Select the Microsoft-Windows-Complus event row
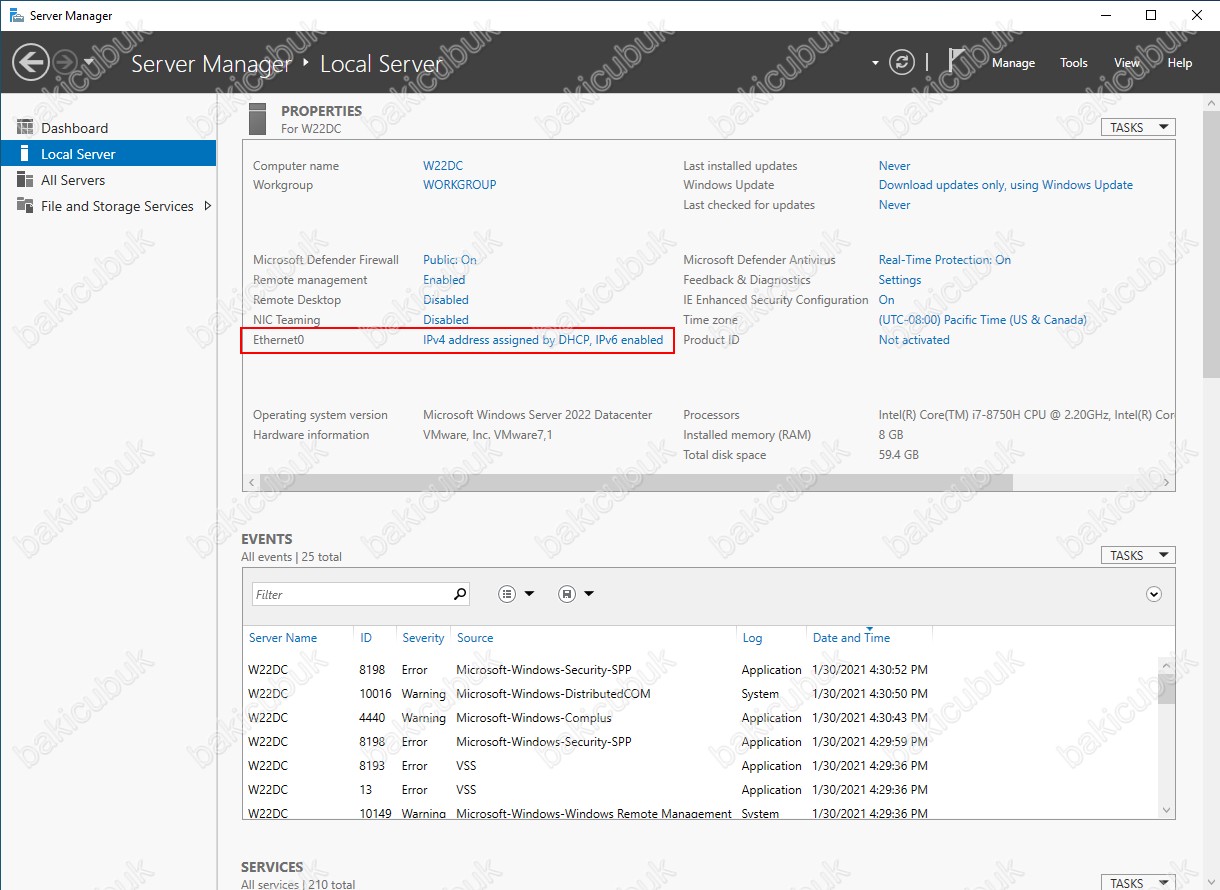 click(700, 718)
